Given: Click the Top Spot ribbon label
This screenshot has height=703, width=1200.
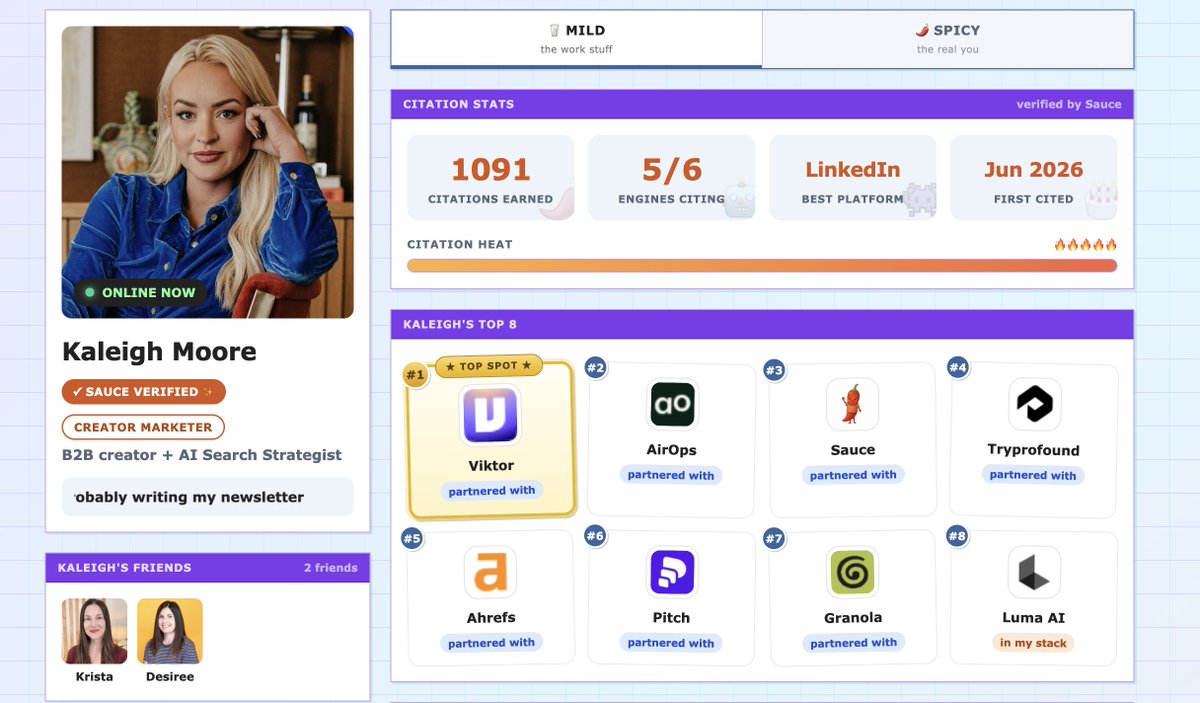Looking at the screenshot, I should click(x=489, y=366).
